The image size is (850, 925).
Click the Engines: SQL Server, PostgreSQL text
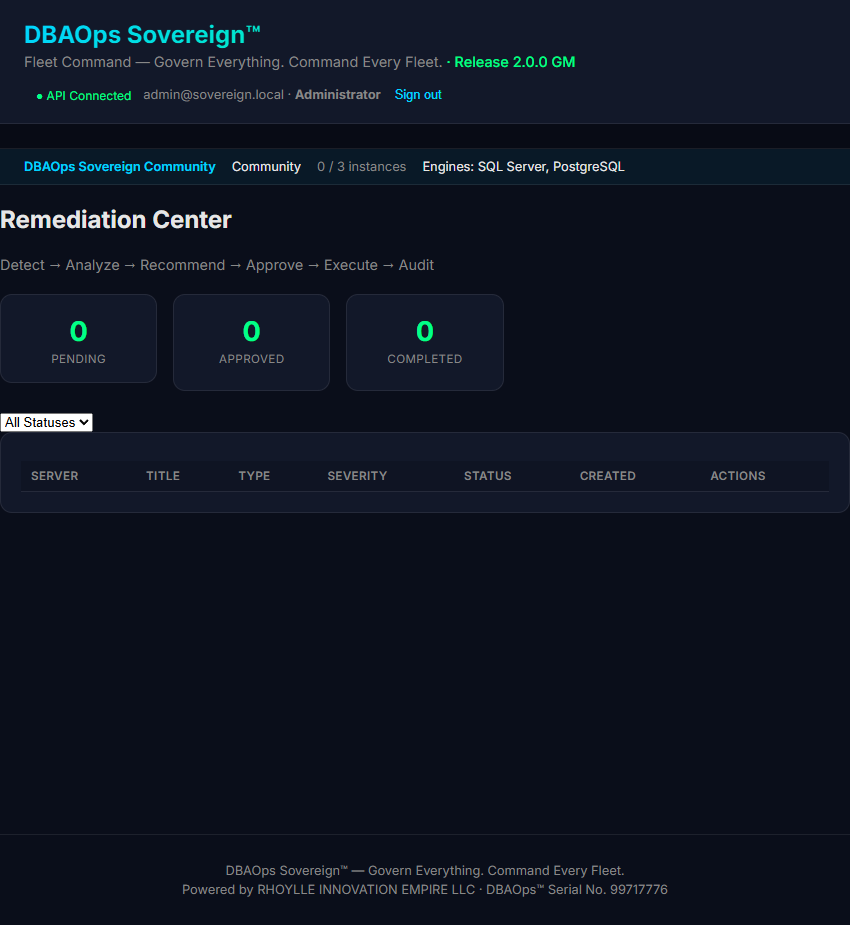click(523, 167)
